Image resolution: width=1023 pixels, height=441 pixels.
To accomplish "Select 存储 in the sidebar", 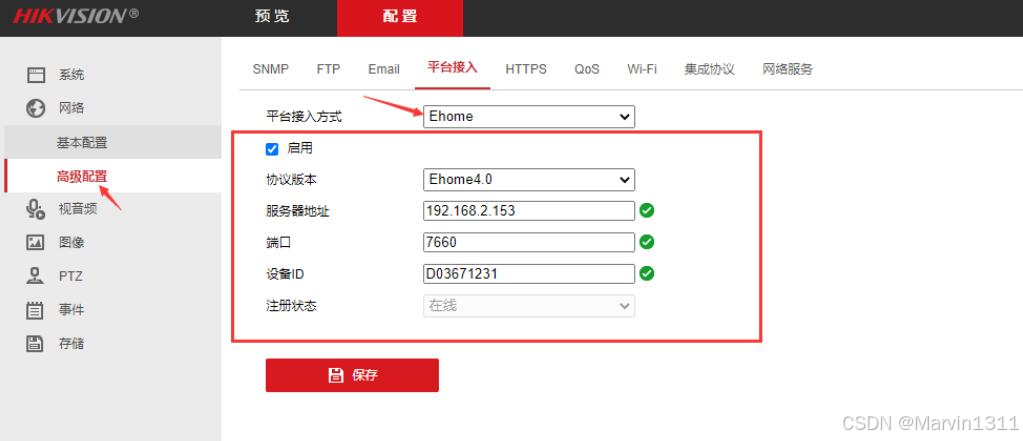I will (x=72, y=344).
